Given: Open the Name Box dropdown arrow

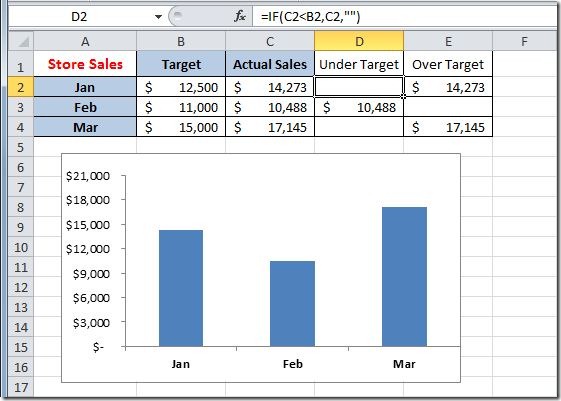Looking at the screenshot, I should click(158, 16).
